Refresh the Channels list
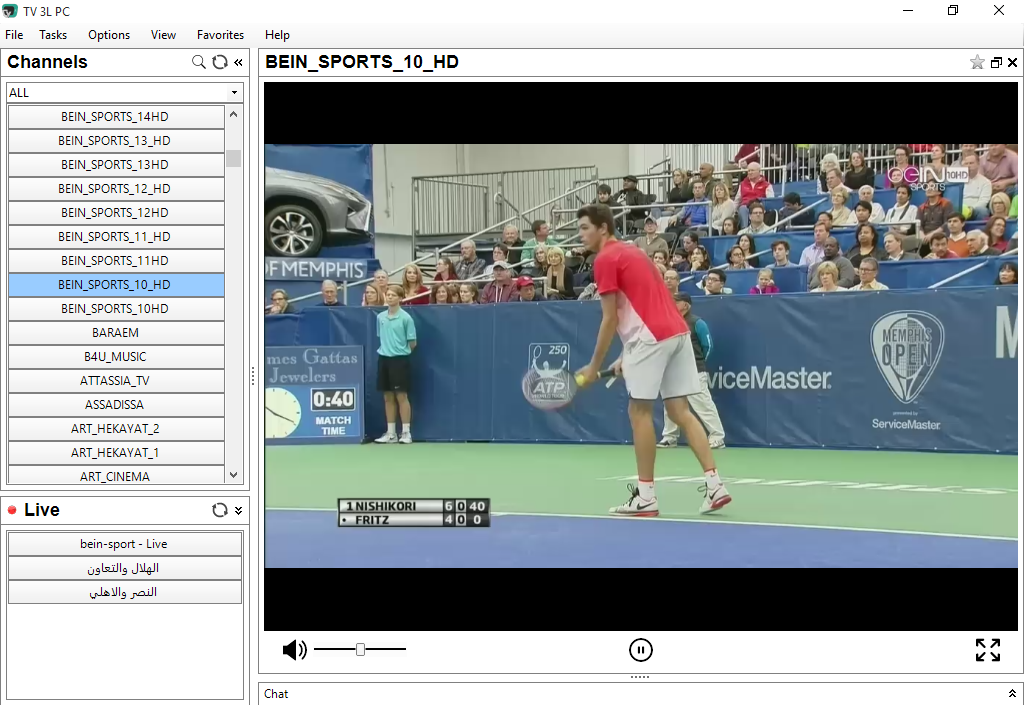The width and height of the screenshot is (1024, 705). [x=220, y=62]
